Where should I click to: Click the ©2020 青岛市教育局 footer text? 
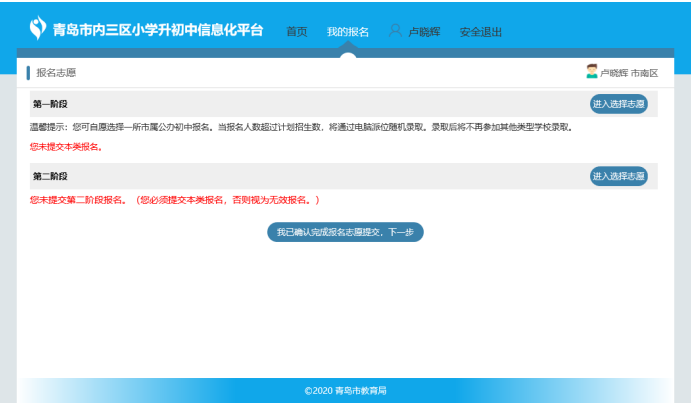(x=345, y=390)
